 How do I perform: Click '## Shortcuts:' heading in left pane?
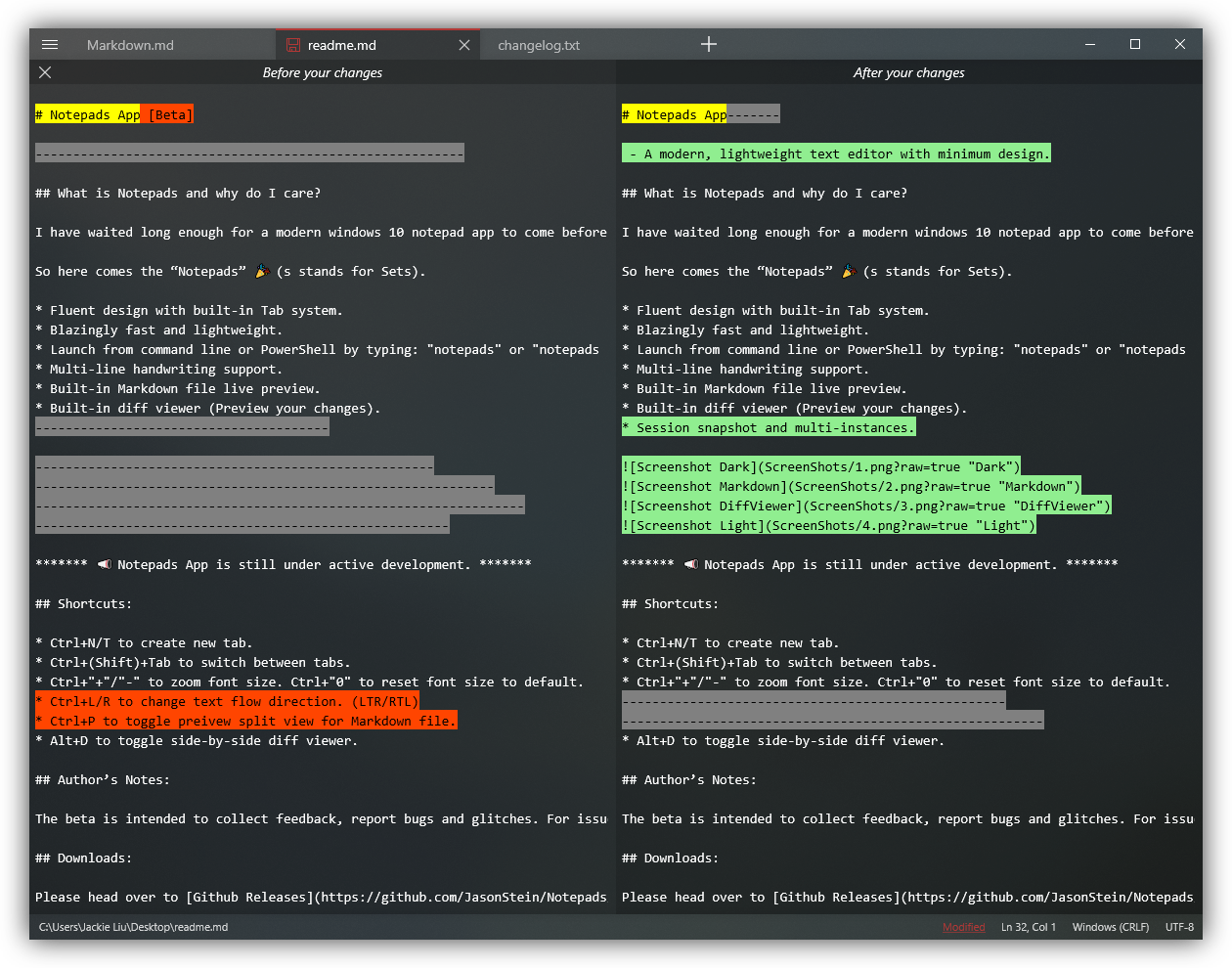tap(83, 603)
